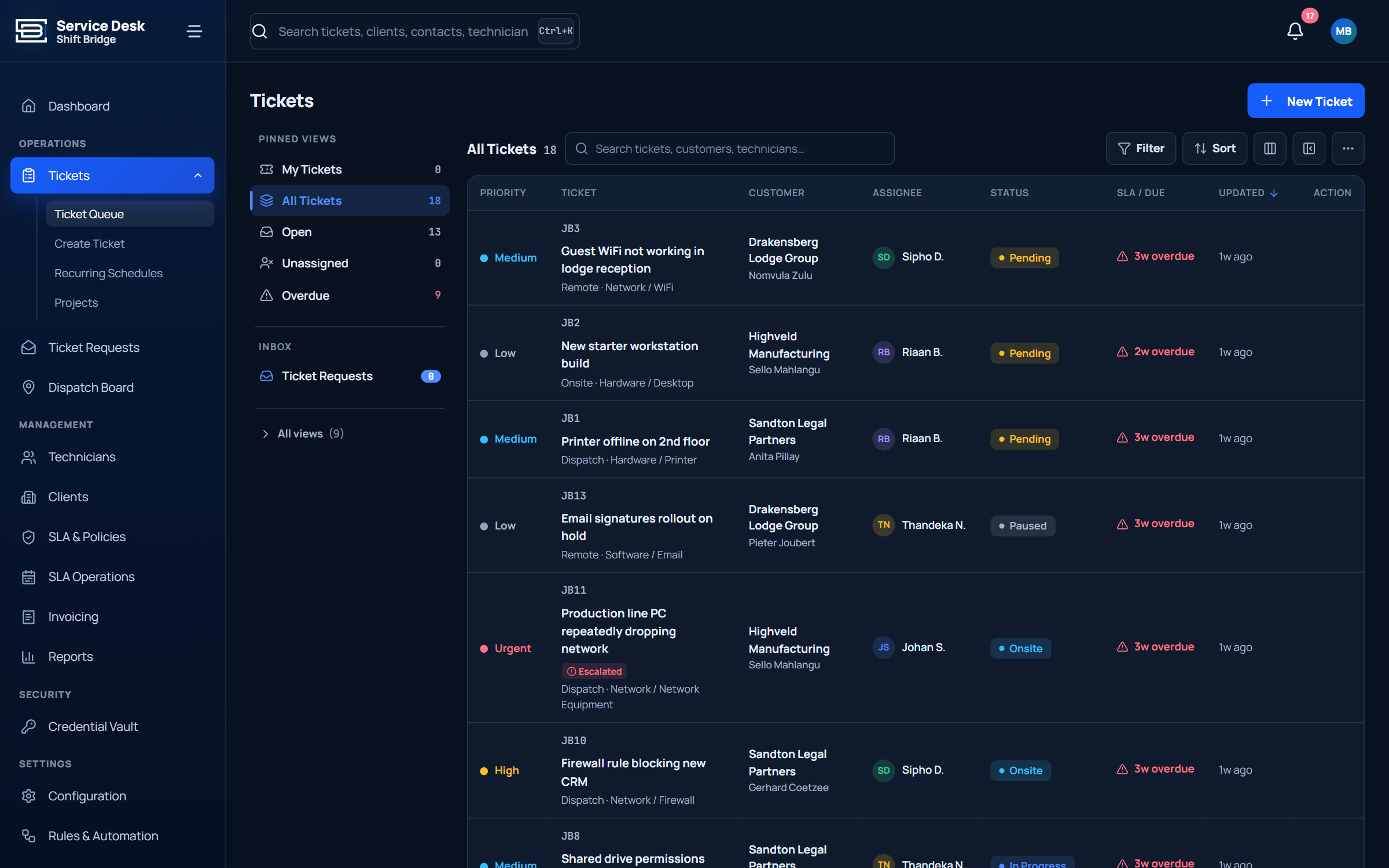Collapse the side panel icon button
This screenshot has height=868, width=1389.
(1309, 149)
